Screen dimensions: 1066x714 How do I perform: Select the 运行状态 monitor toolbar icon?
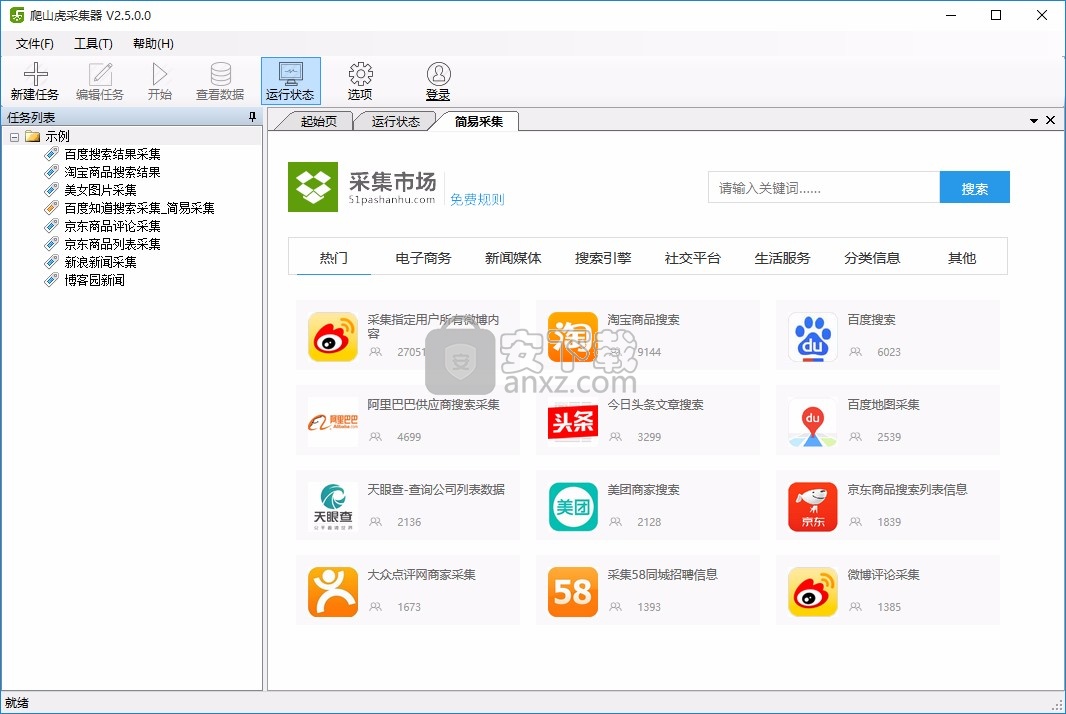[291, 73]
